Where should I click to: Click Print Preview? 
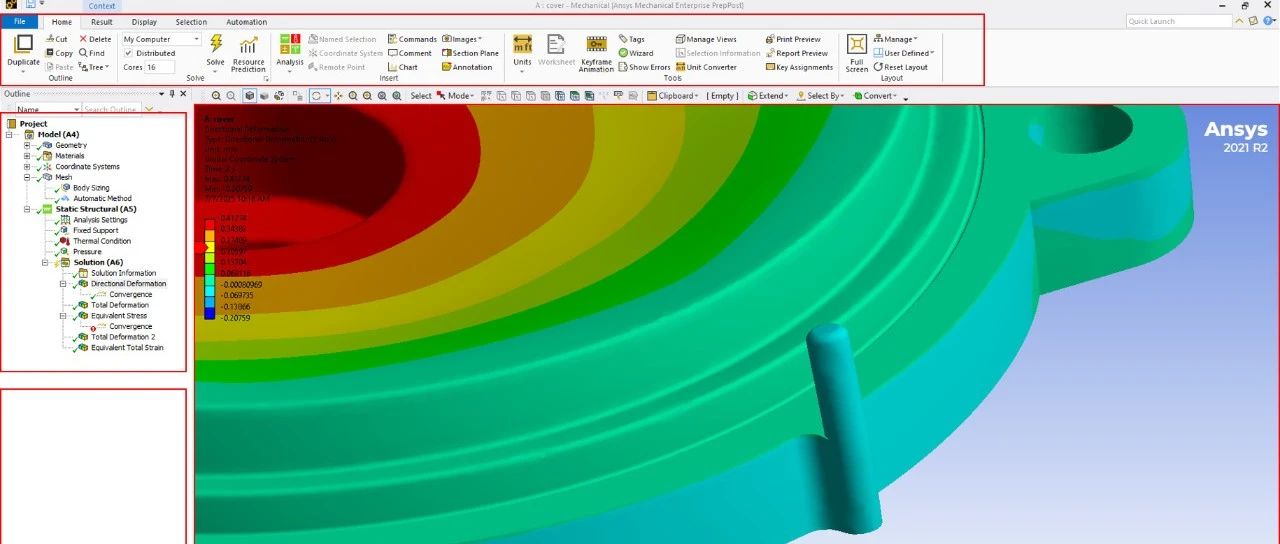[793, 39]
